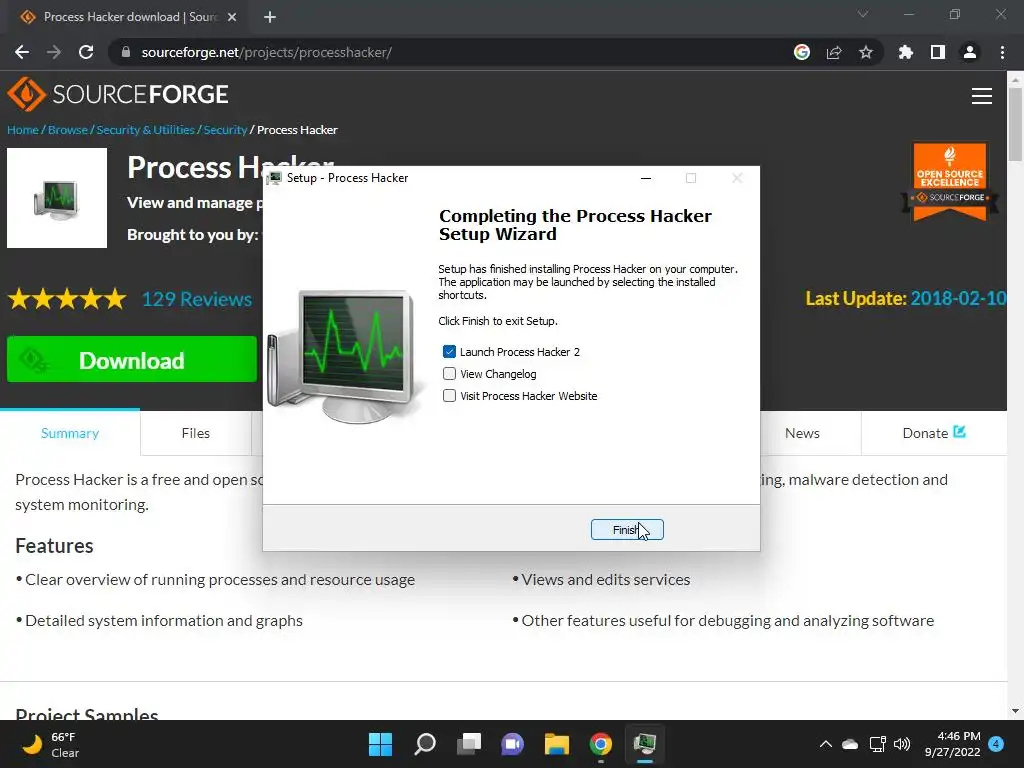This screenshot has height=768, width=1024.
Task: Open a new browser tab
Action: pos(270,17)
